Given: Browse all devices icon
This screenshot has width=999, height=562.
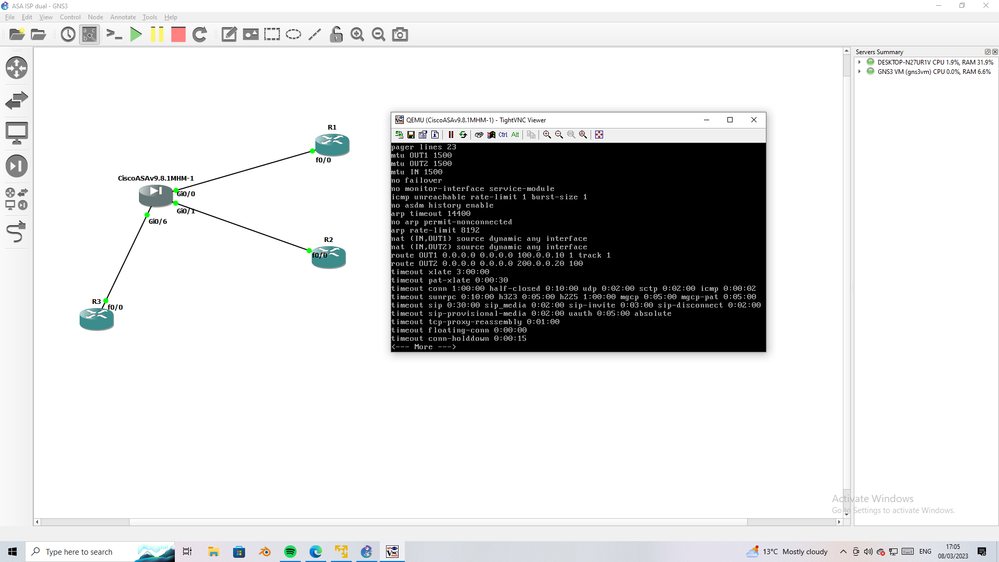Looking at the screenshot, I should click(x=17, y=199).
